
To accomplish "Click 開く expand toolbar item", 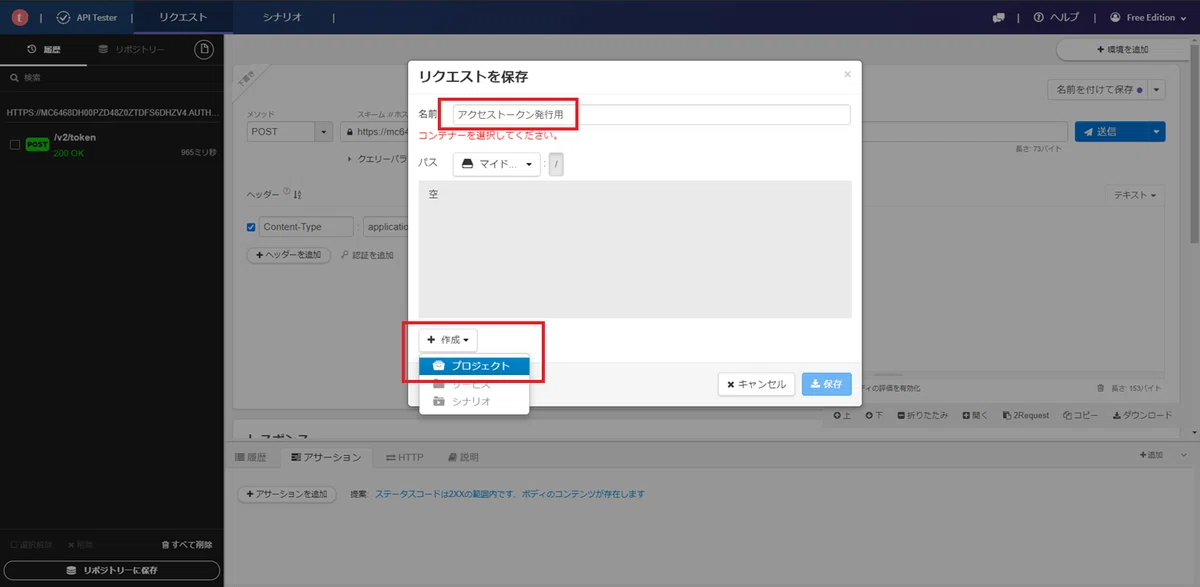I will [975, 415].
